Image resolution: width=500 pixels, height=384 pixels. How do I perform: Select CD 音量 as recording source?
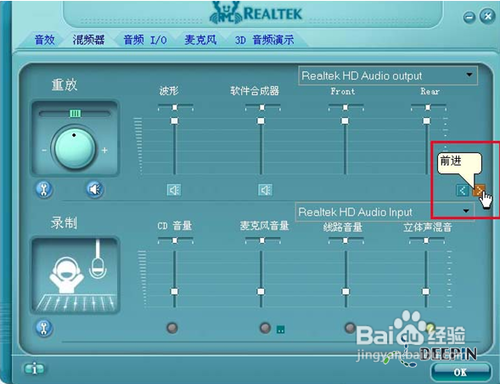pyautogui.click(x=172, y=328)
